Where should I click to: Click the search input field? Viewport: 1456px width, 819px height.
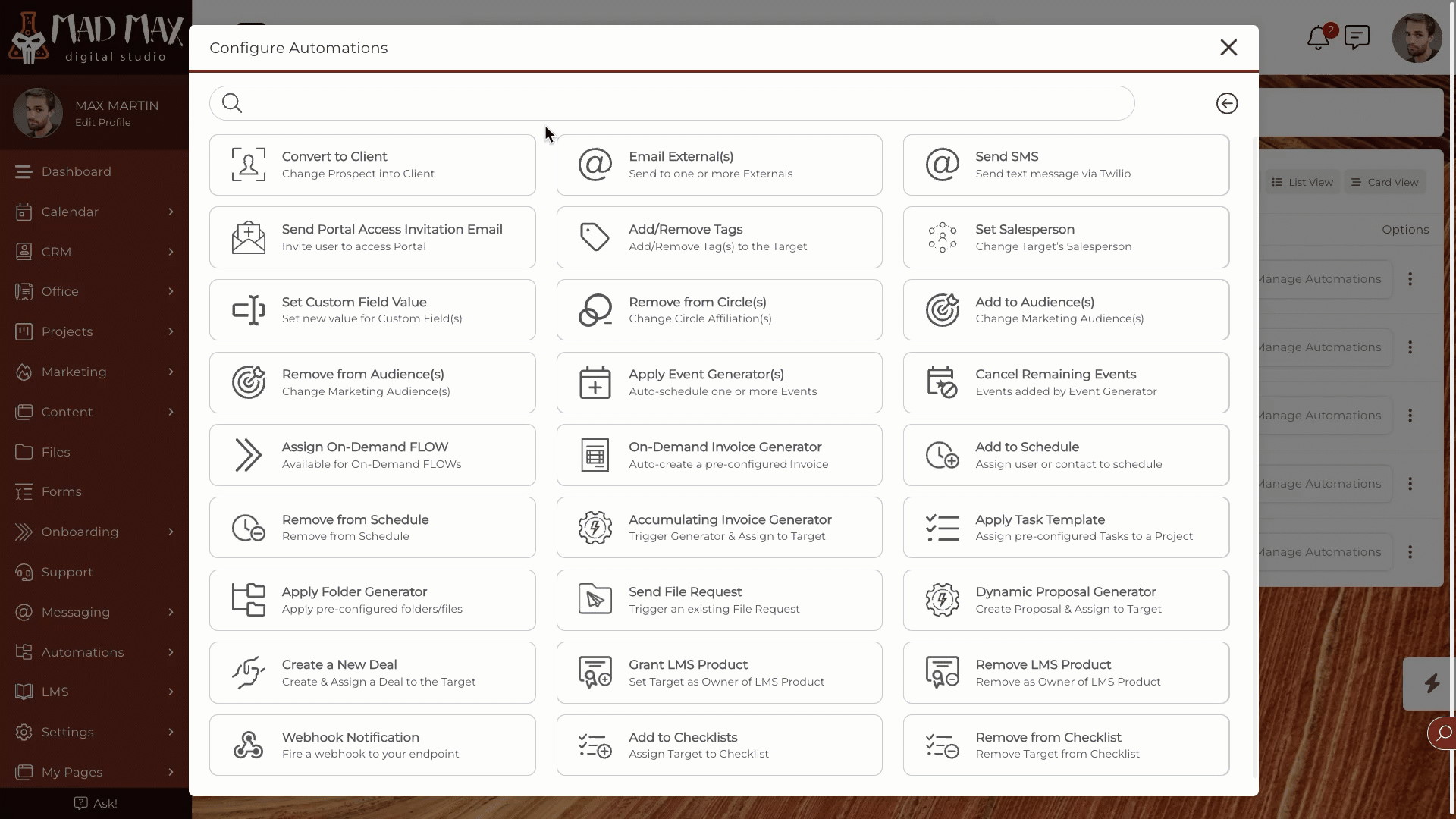(672, 103)
